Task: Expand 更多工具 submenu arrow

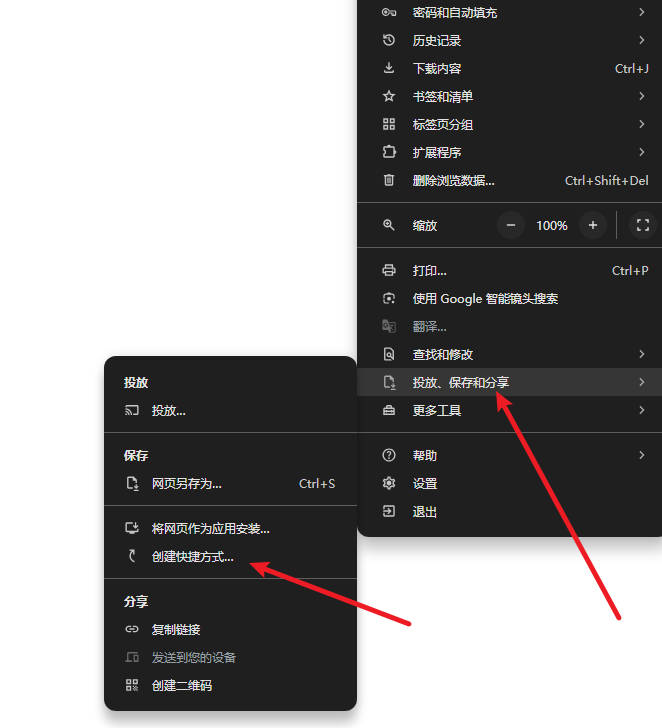Action: click(642, 410)
